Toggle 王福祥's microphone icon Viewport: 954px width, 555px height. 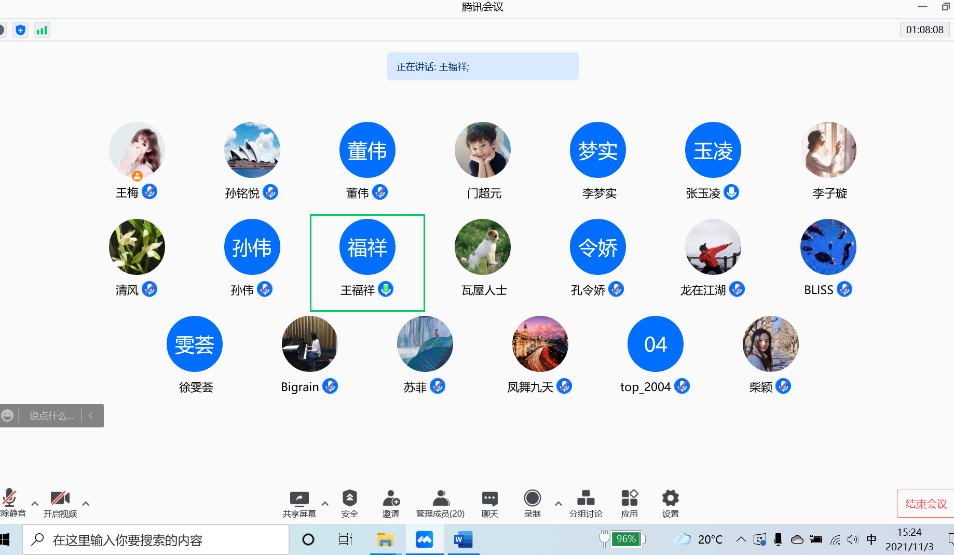pyautogui.click(x=385, y=290)
